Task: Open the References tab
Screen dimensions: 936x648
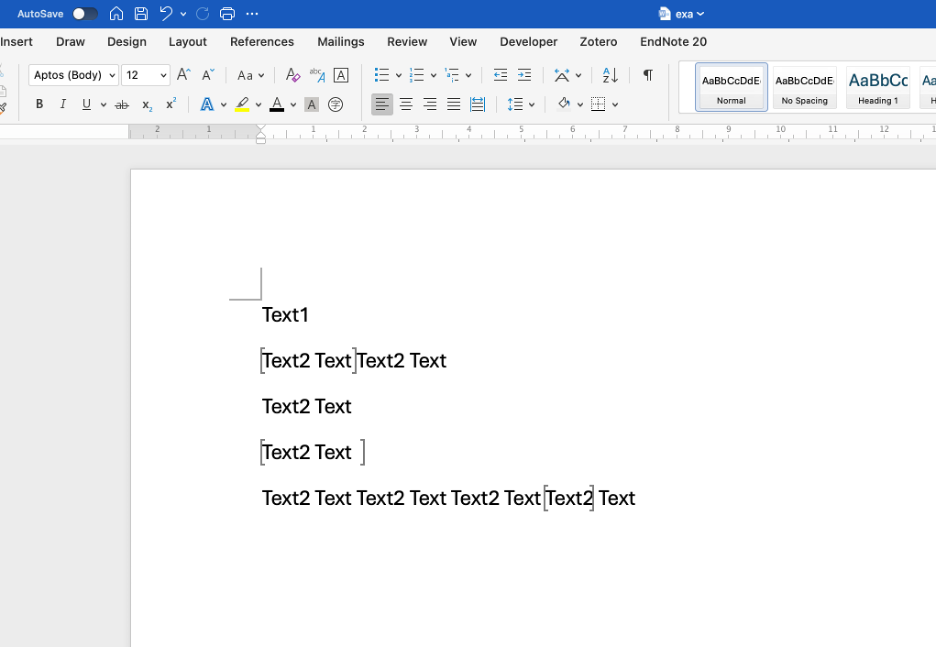Action: [262, 42]
